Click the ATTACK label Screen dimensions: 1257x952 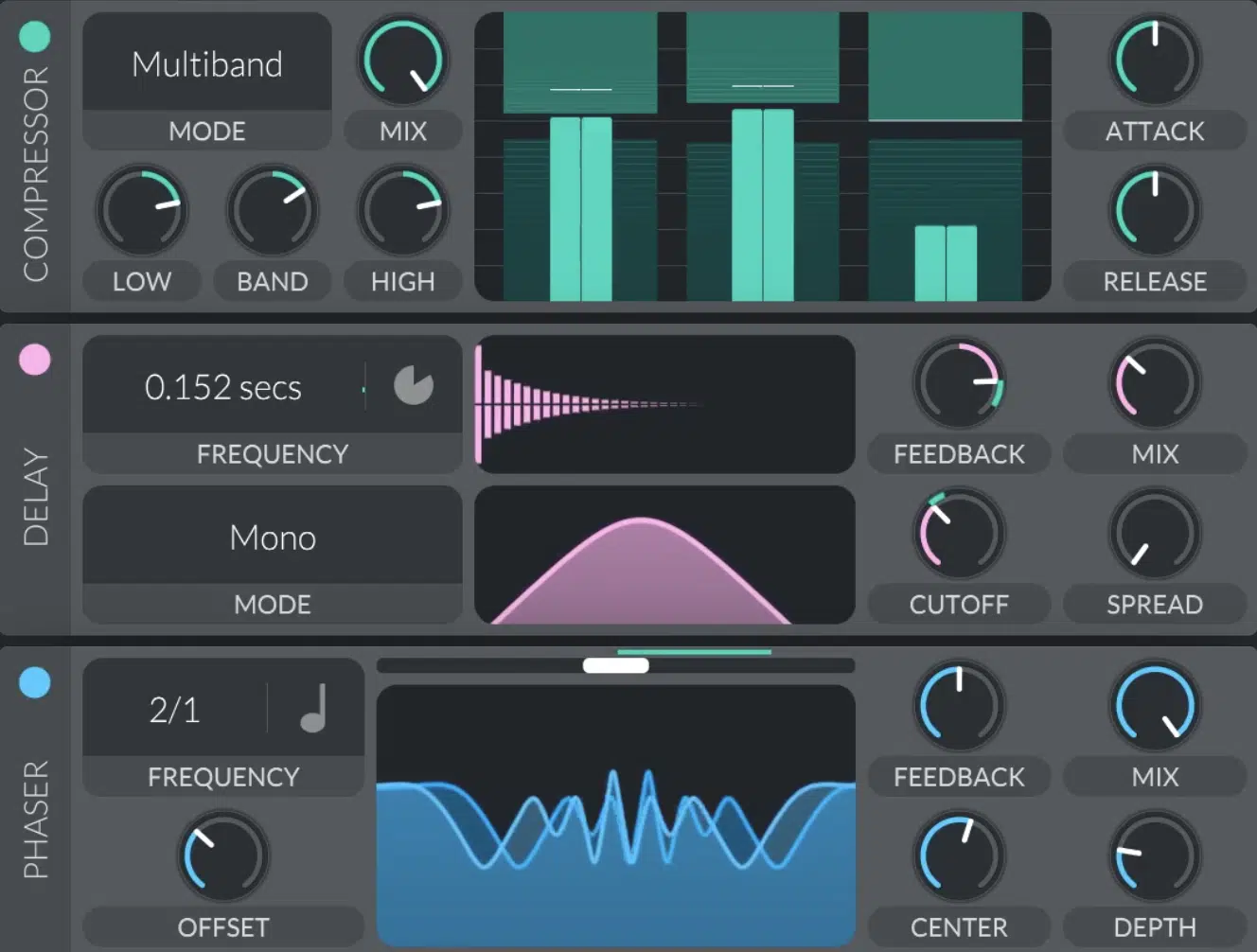(x=1155, y=131)
